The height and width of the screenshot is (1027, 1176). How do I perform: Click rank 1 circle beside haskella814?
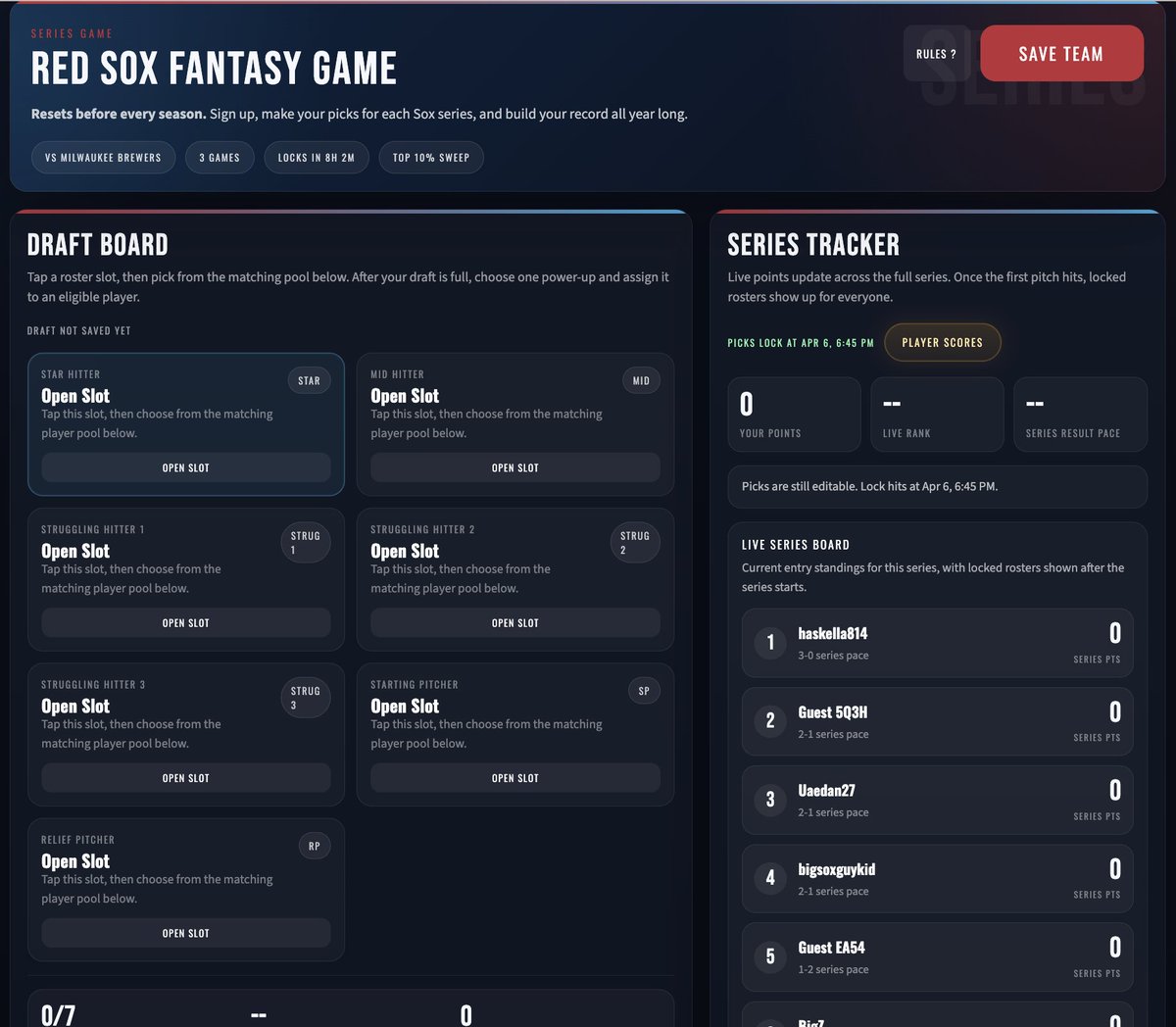[x=770, y=643]
